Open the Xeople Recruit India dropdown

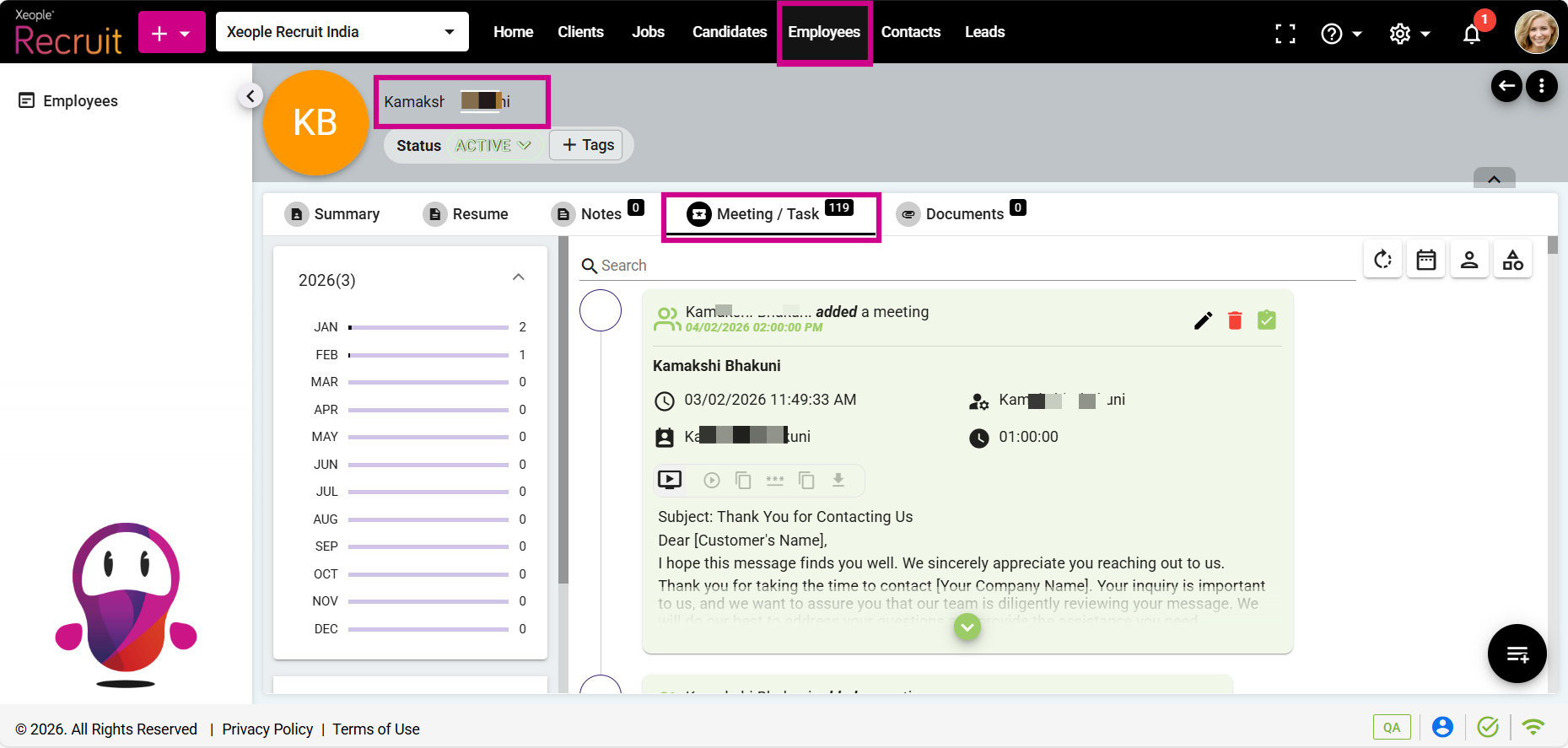(342, 32)
